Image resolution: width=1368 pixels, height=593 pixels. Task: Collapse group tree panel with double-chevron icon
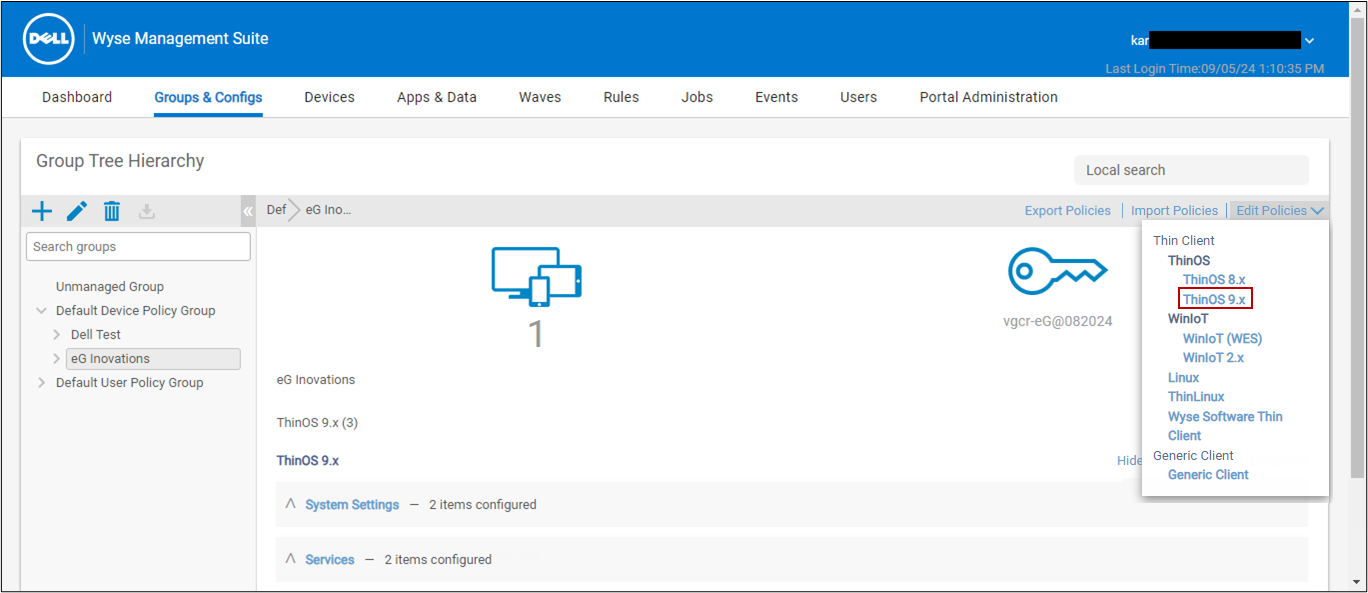click(x=248, y=211)
